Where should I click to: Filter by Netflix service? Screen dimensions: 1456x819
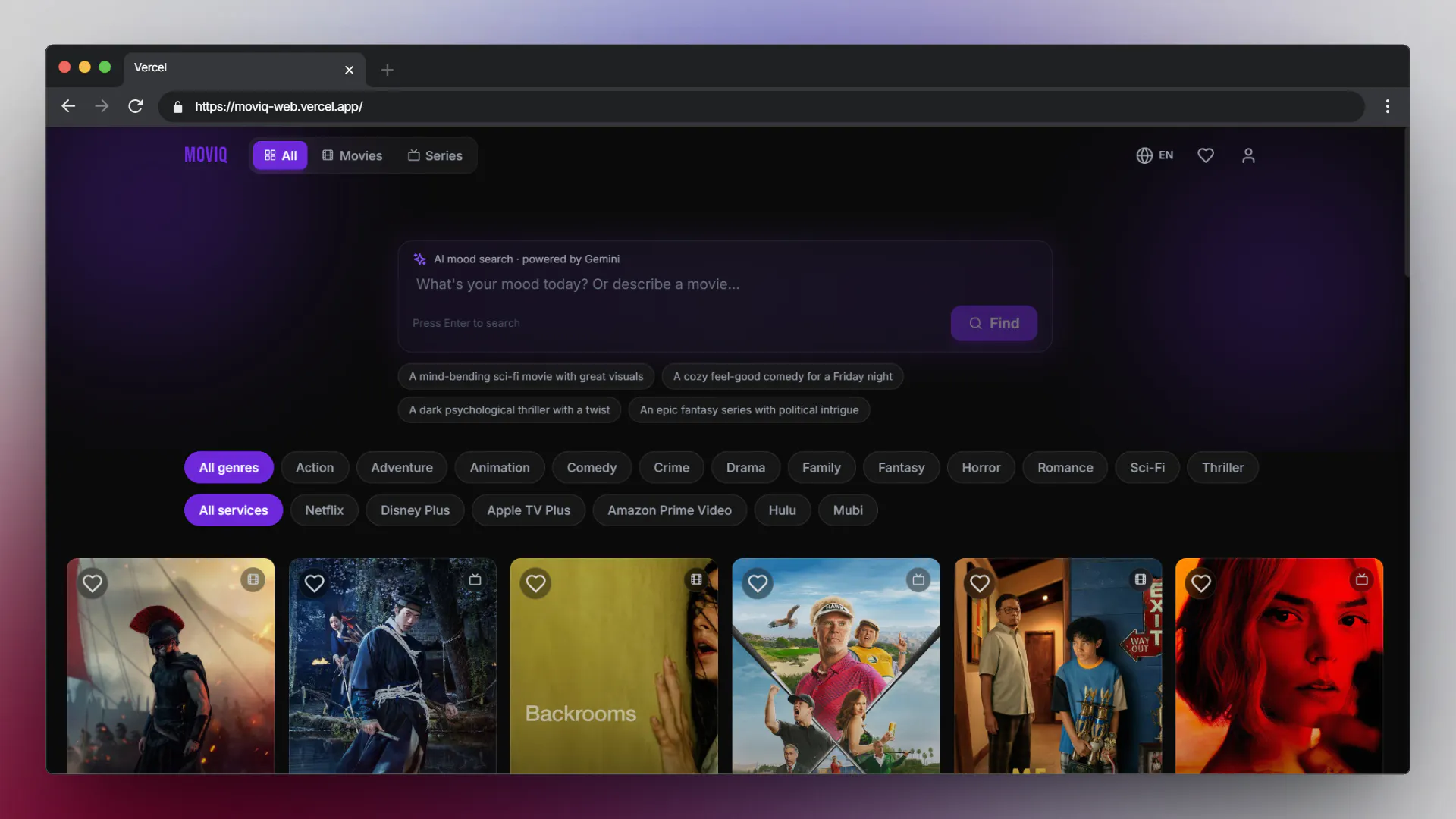click(x=324, y=510)
